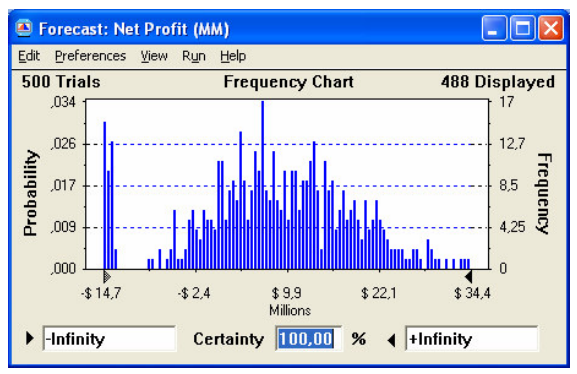Click the 'Probability' axis label

31,193
